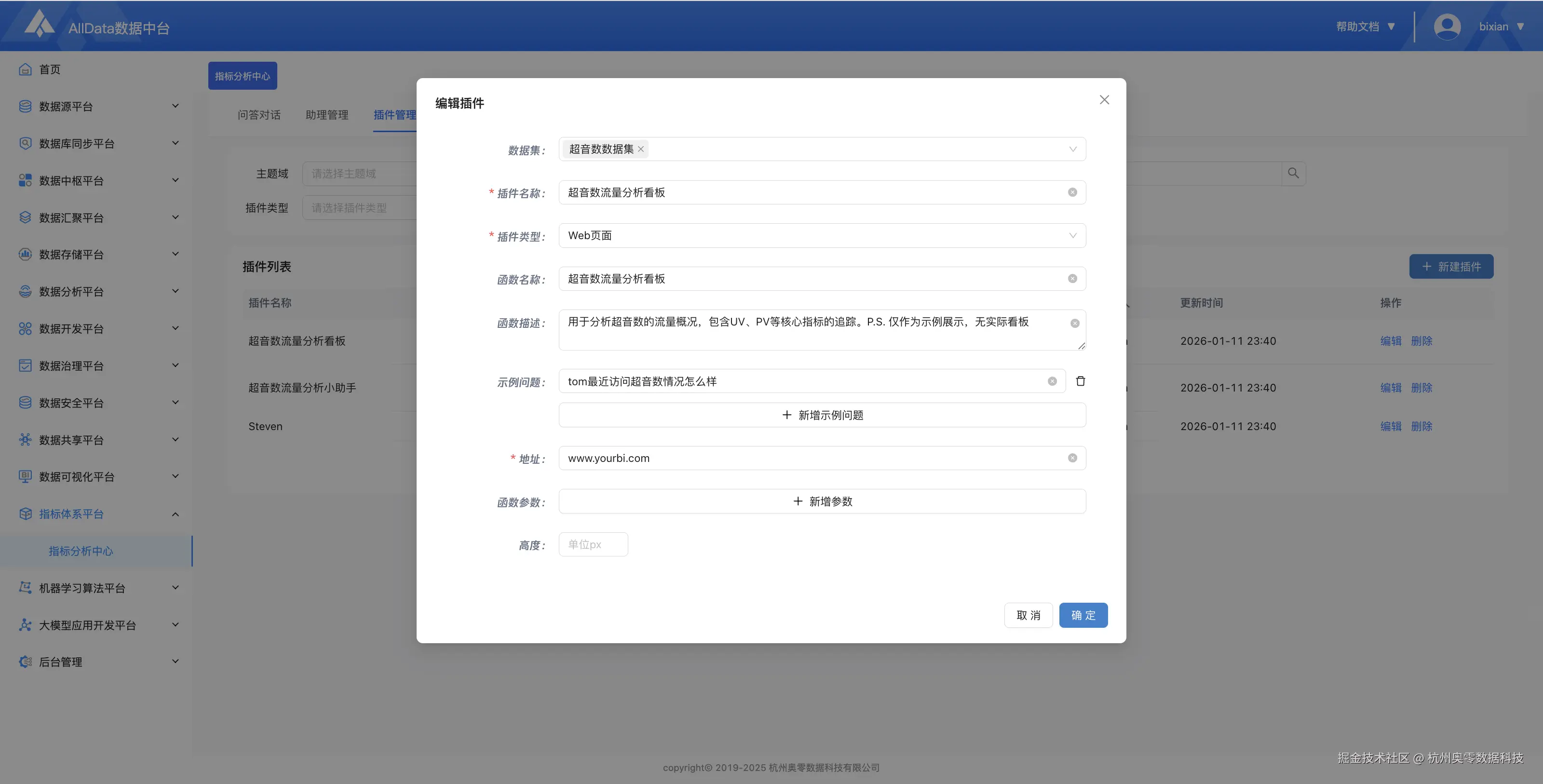Switch to the 助理管理 tab
Screen dimensions: 1543x784
coord(326,115)
